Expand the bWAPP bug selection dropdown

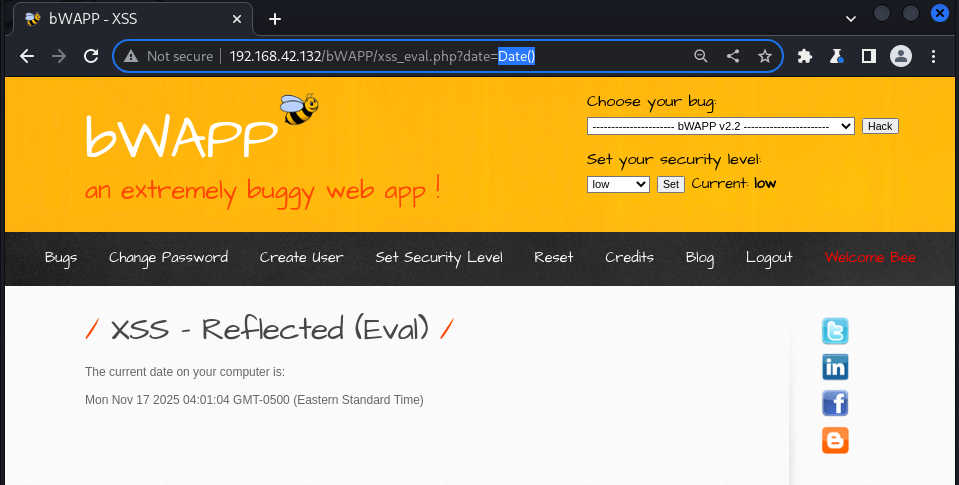(x=720, y=126)
